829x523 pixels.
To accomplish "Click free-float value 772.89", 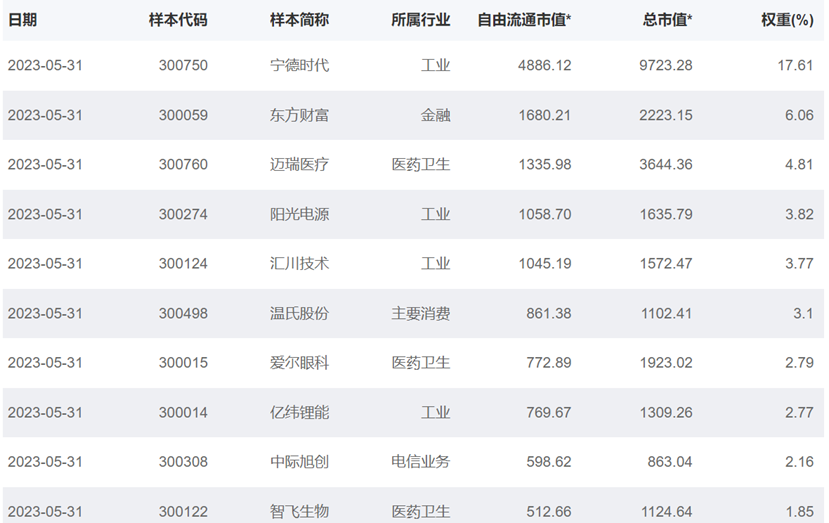I will [x=548, y=363].
